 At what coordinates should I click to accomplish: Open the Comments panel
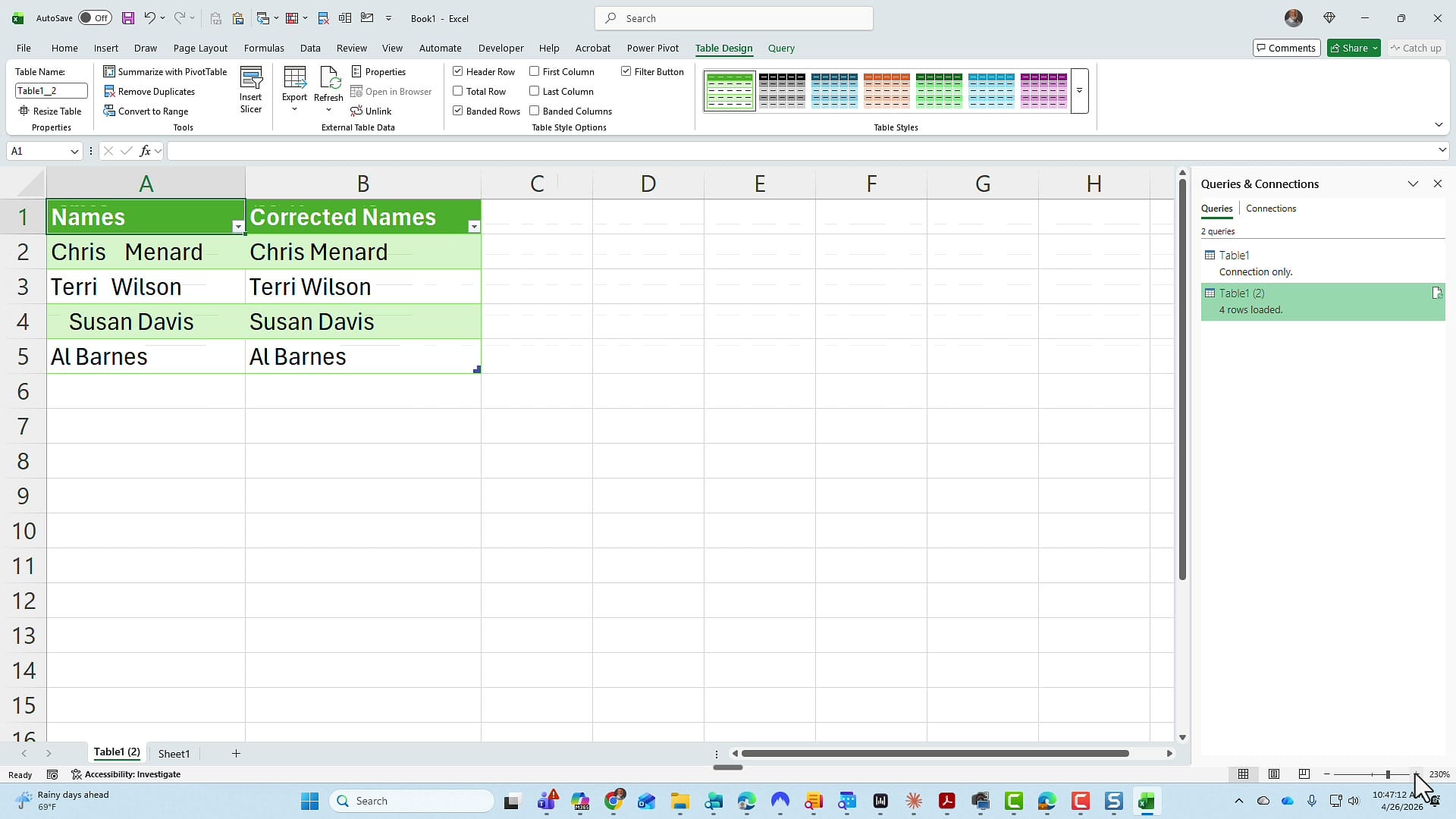1287,47
